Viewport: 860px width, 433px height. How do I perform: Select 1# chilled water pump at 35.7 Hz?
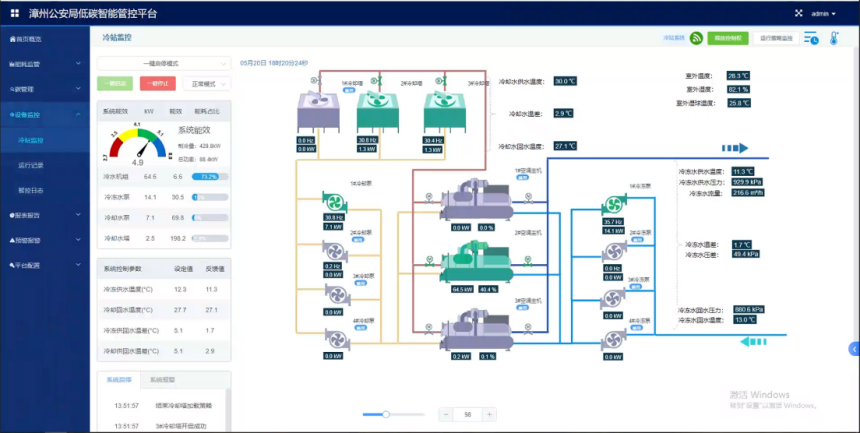click(x=614, y=206)
